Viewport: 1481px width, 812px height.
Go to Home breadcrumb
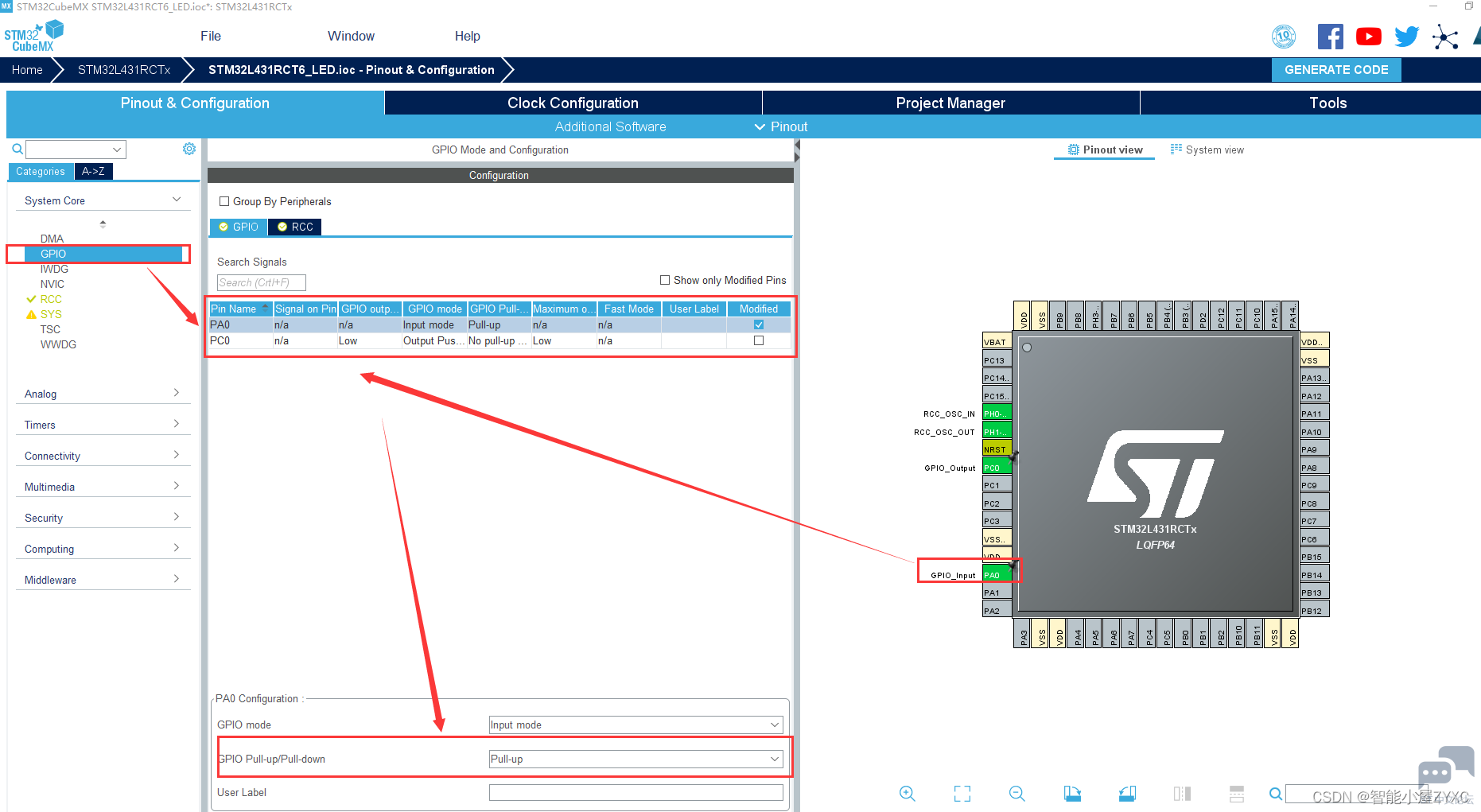point(27,70)
